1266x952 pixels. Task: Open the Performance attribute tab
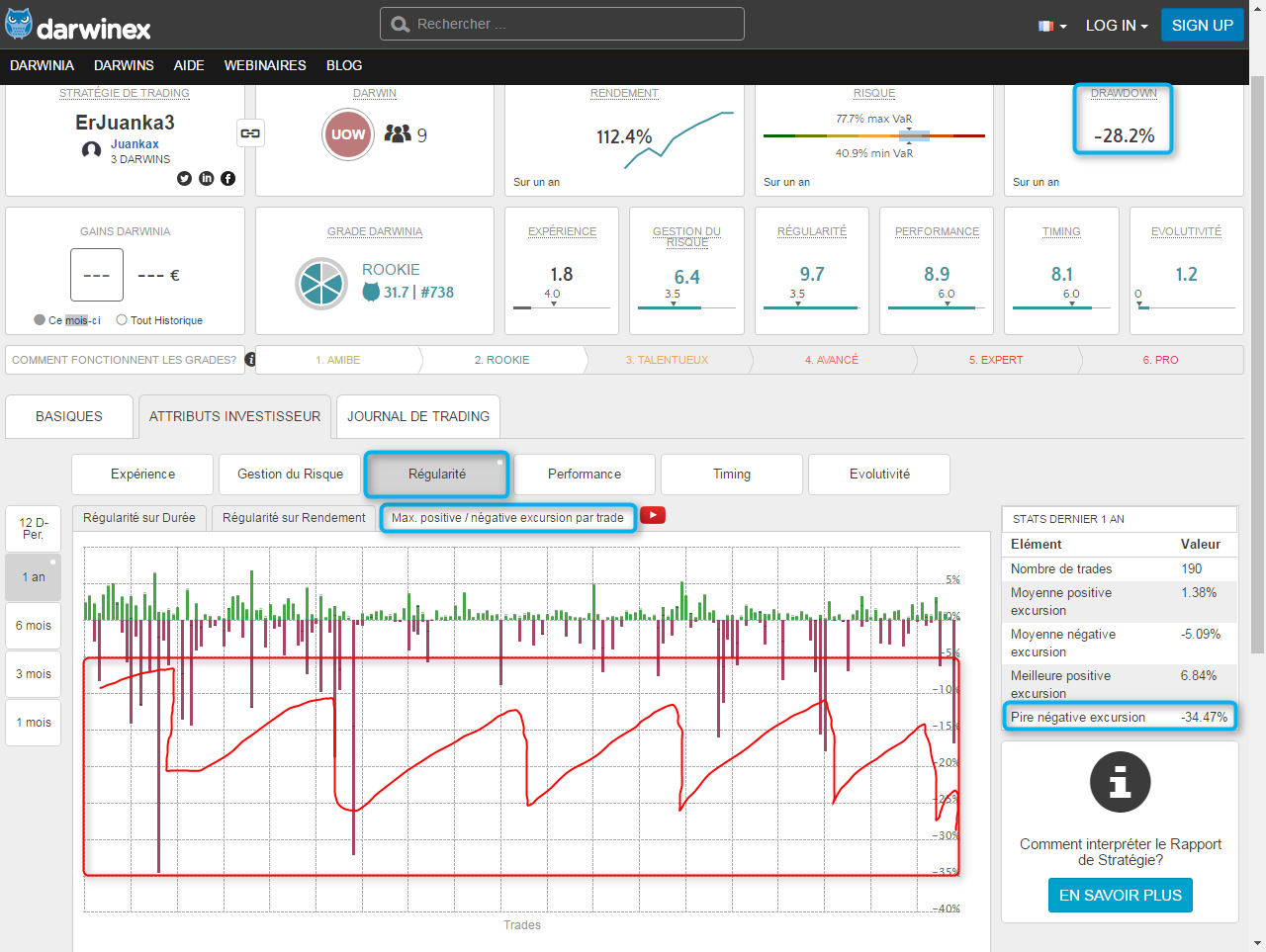point(585,475)
